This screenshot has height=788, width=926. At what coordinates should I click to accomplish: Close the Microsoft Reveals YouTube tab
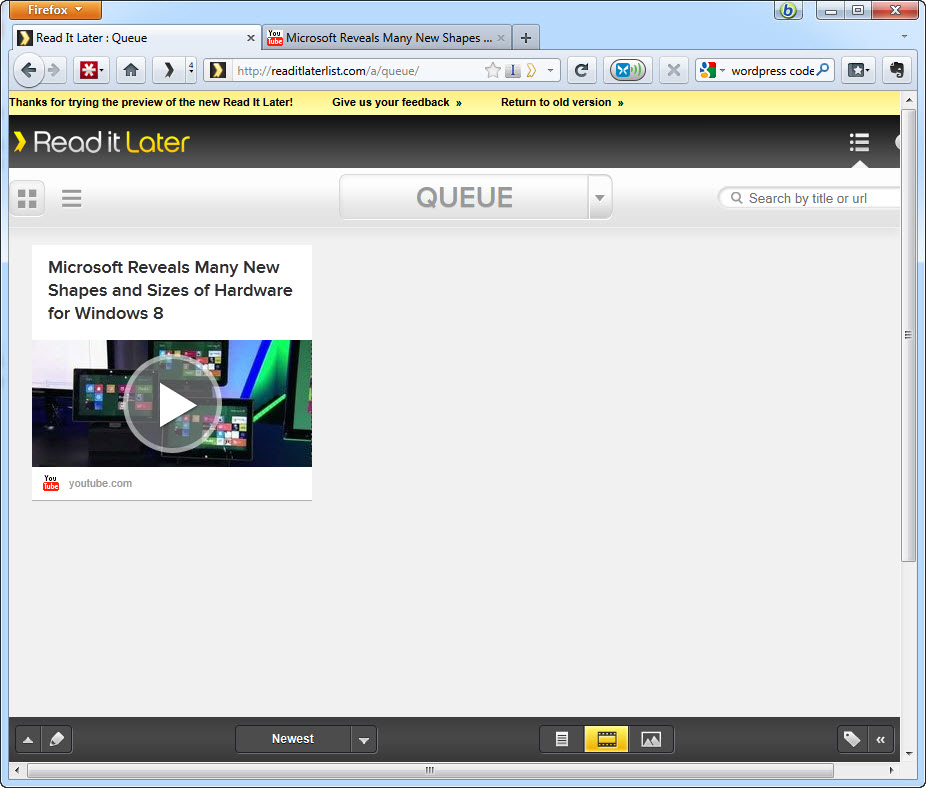point(501,38)
